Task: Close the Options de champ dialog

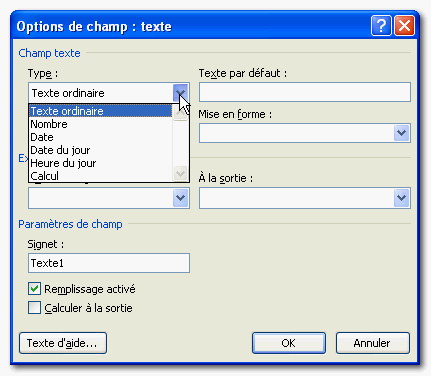Action: tap(404, 26)
